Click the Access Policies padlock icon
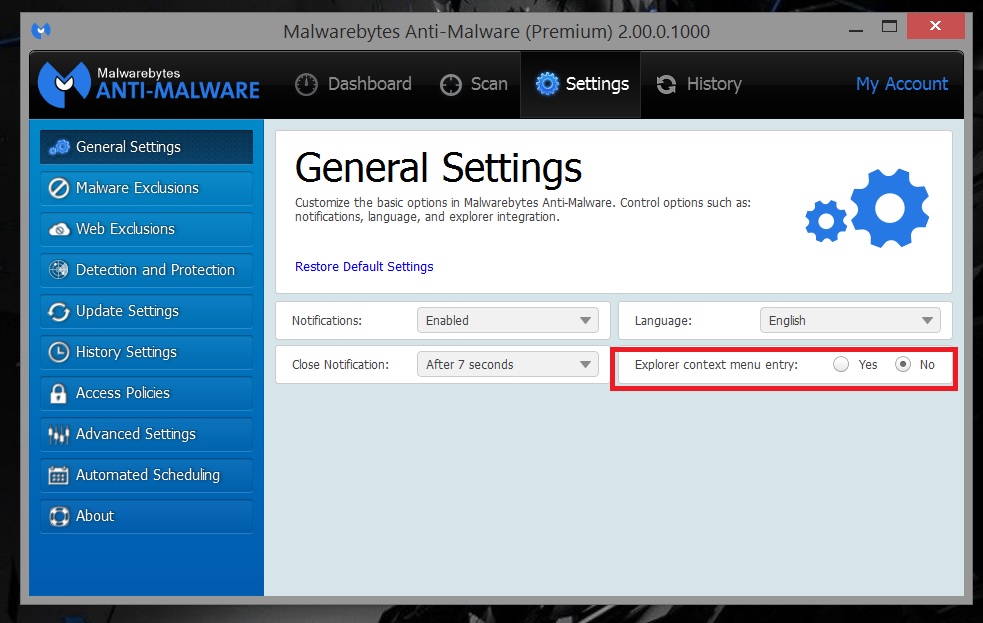This screenshot has width=983, height=623. coord(58,393)
